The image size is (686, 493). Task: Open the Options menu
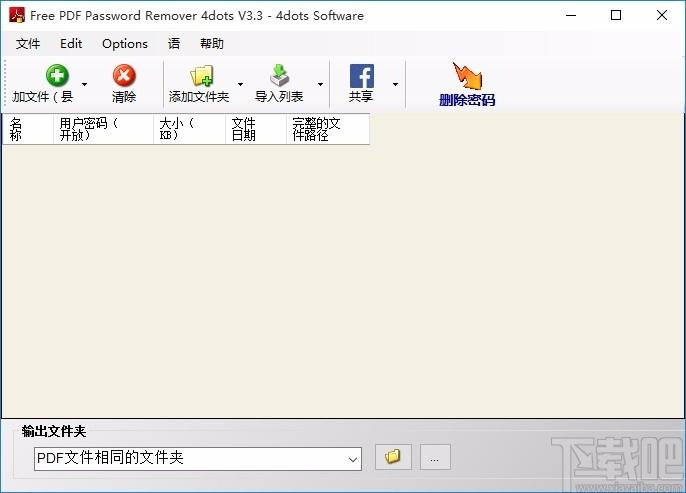tap(125, 43)
